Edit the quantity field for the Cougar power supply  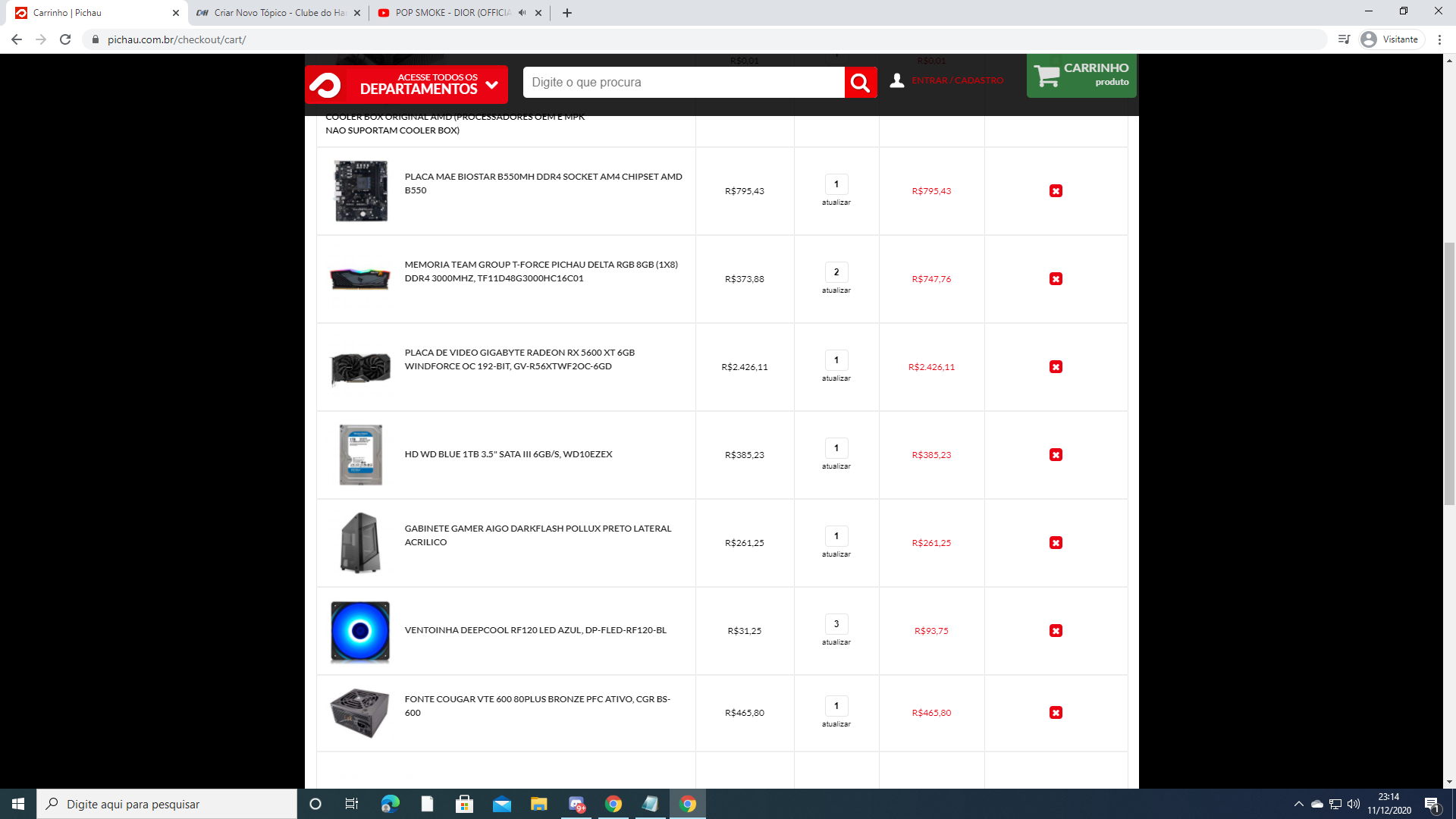point(836,706)
